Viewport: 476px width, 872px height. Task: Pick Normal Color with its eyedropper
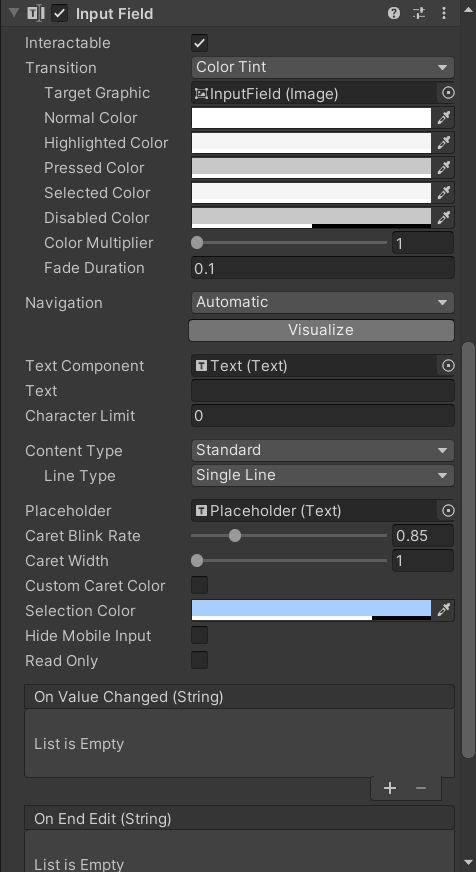(444, 118)
